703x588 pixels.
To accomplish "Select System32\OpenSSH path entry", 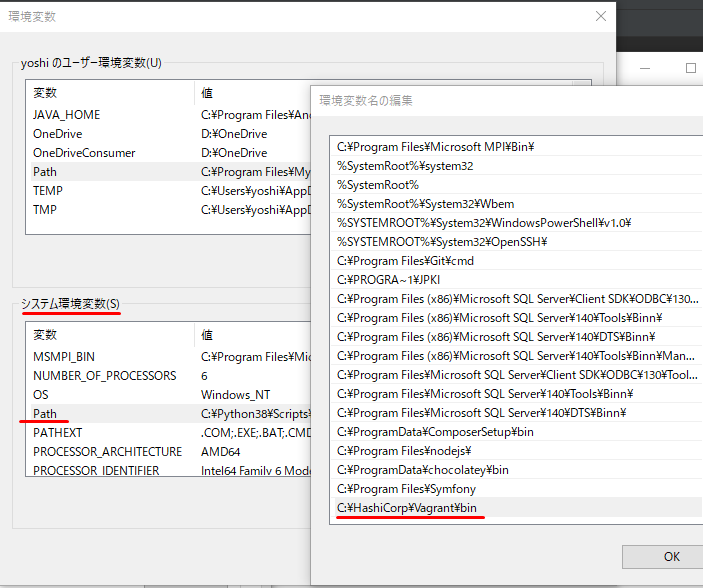I will coord(518,242).
